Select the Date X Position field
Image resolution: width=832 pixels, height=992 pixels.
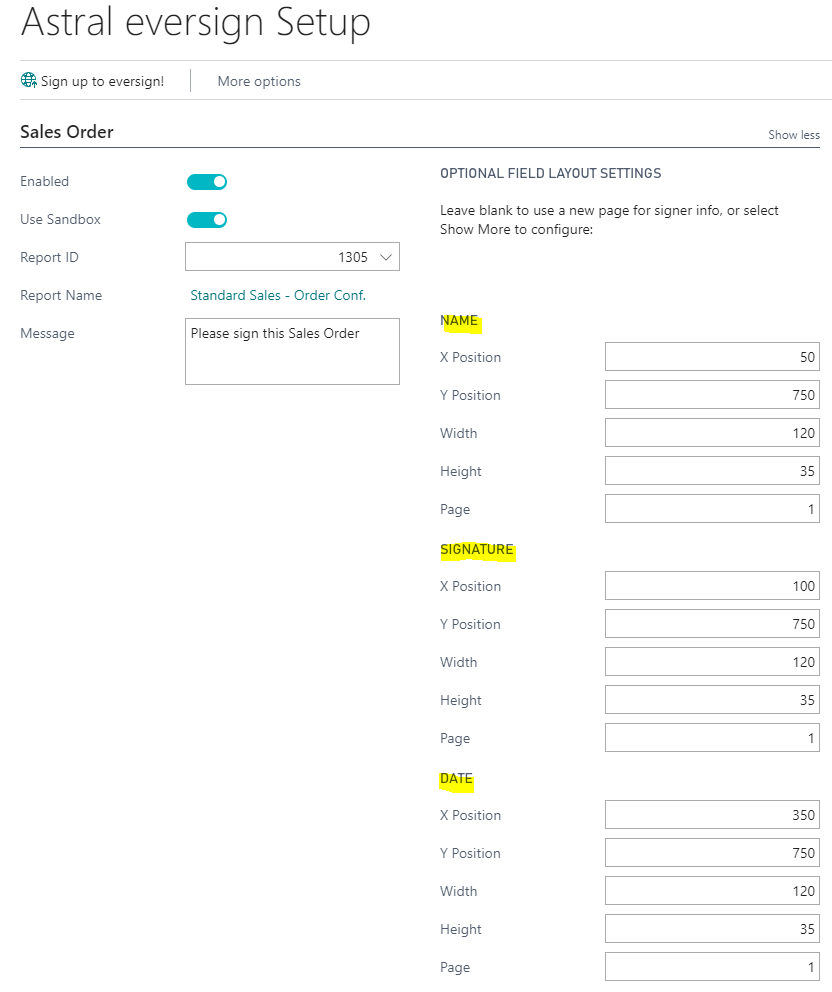[712, 815]
